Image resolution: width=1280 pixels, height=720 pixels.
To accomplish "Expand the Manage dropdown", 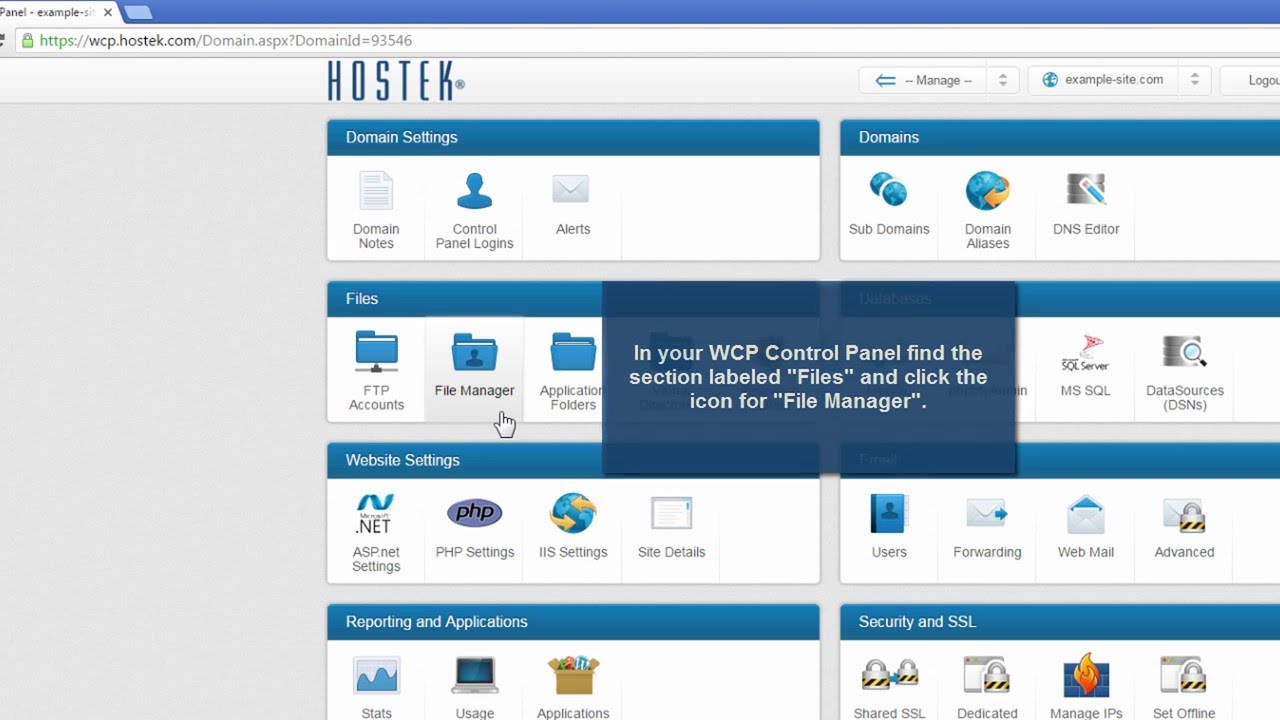I will click(x=939, y=80).
